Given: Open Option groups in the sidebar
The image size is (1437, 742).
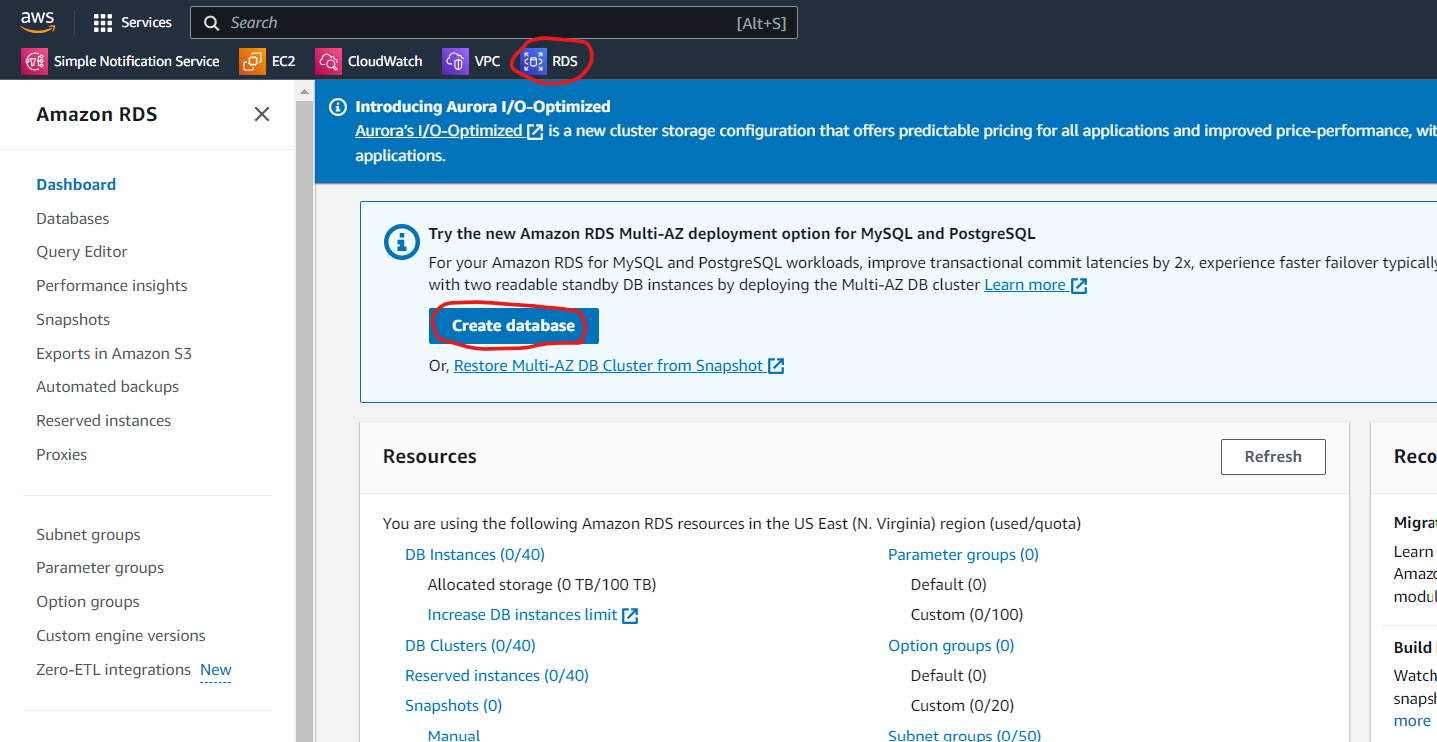Looking at the screenshot, I should [x=88, y=602].
